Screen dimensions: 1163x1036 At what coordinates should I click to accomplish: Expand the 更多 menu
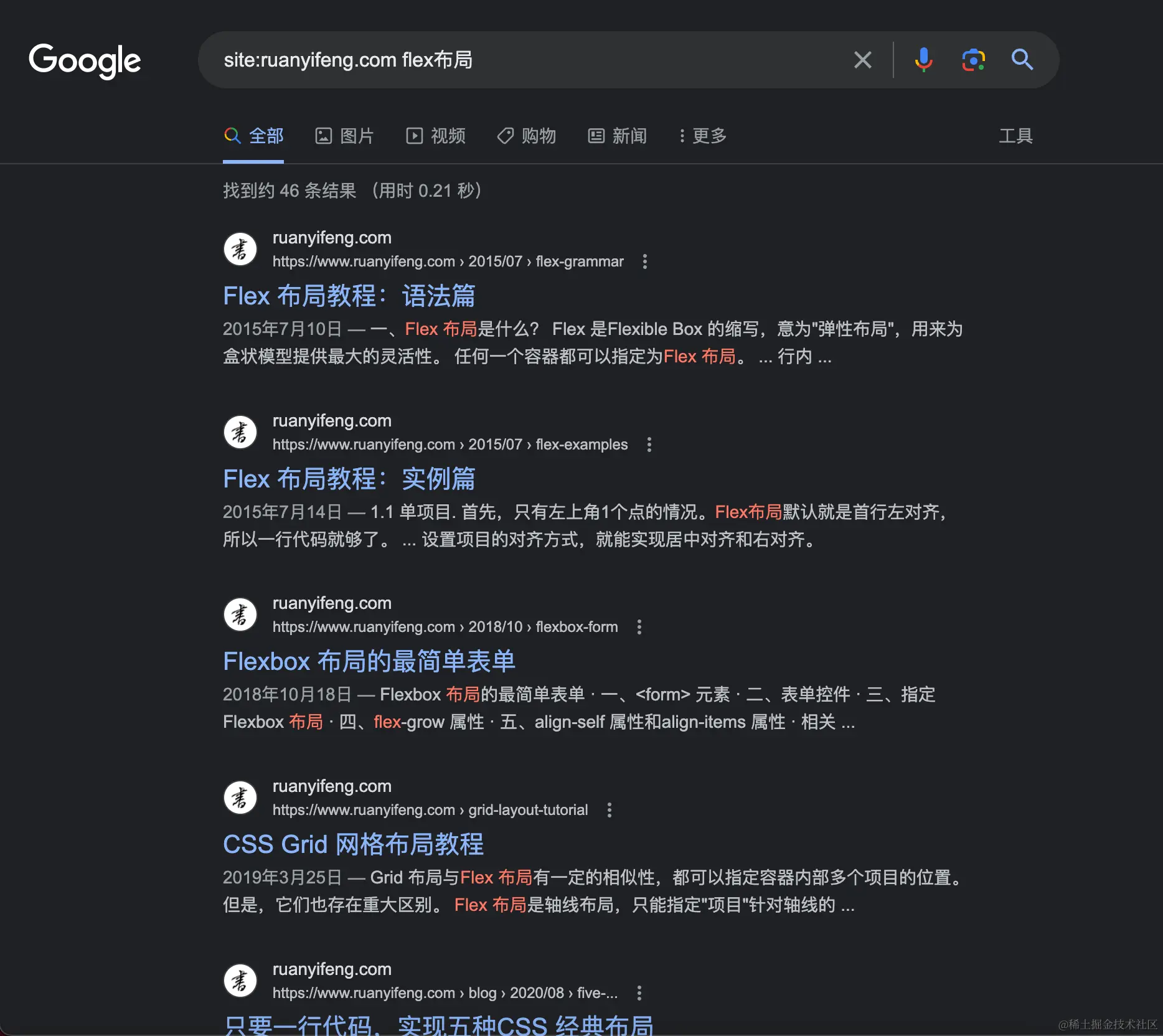coord(702,136)
